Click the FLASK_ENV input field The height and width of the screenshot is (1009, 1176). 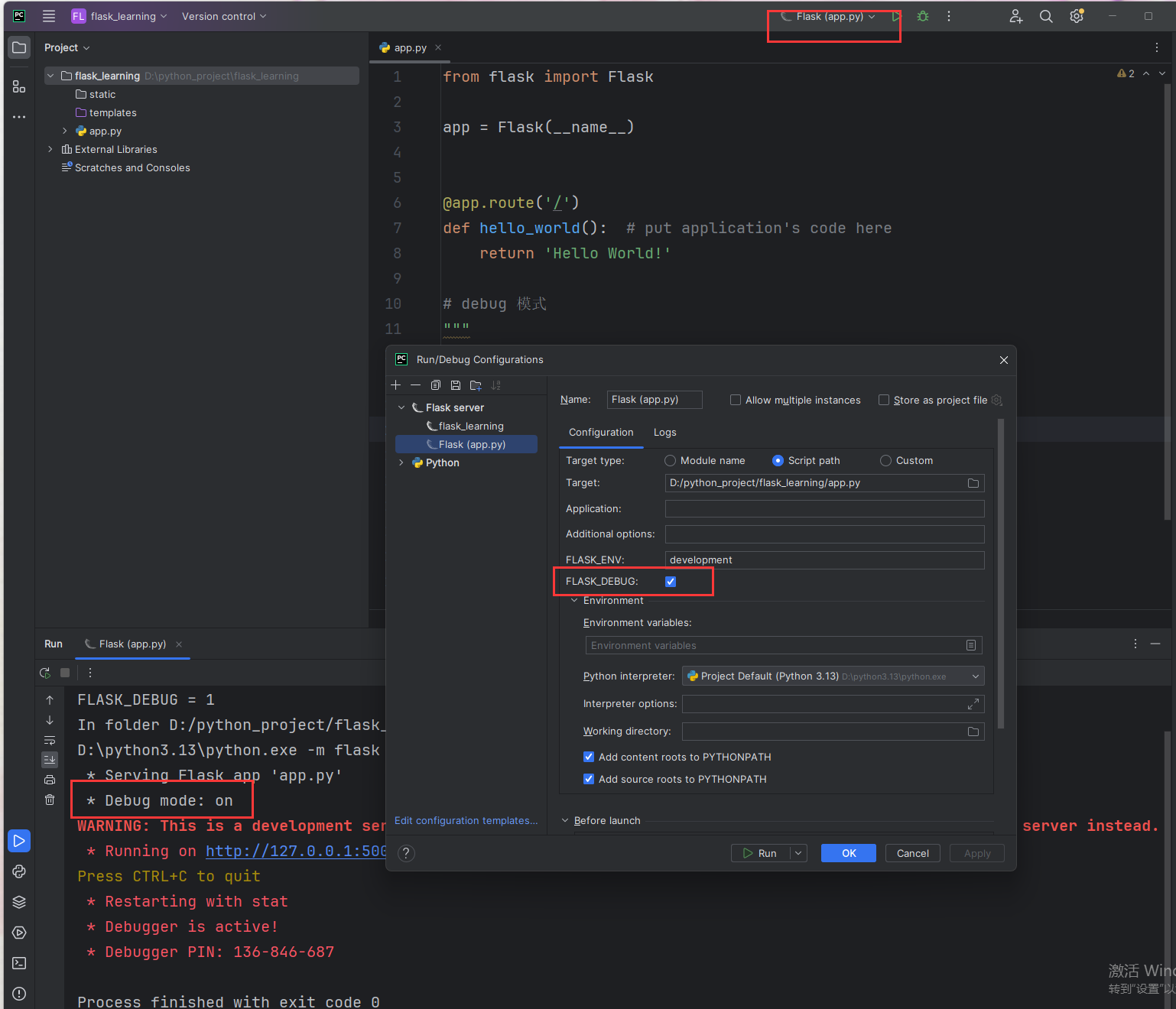click(x=824, y=560)
